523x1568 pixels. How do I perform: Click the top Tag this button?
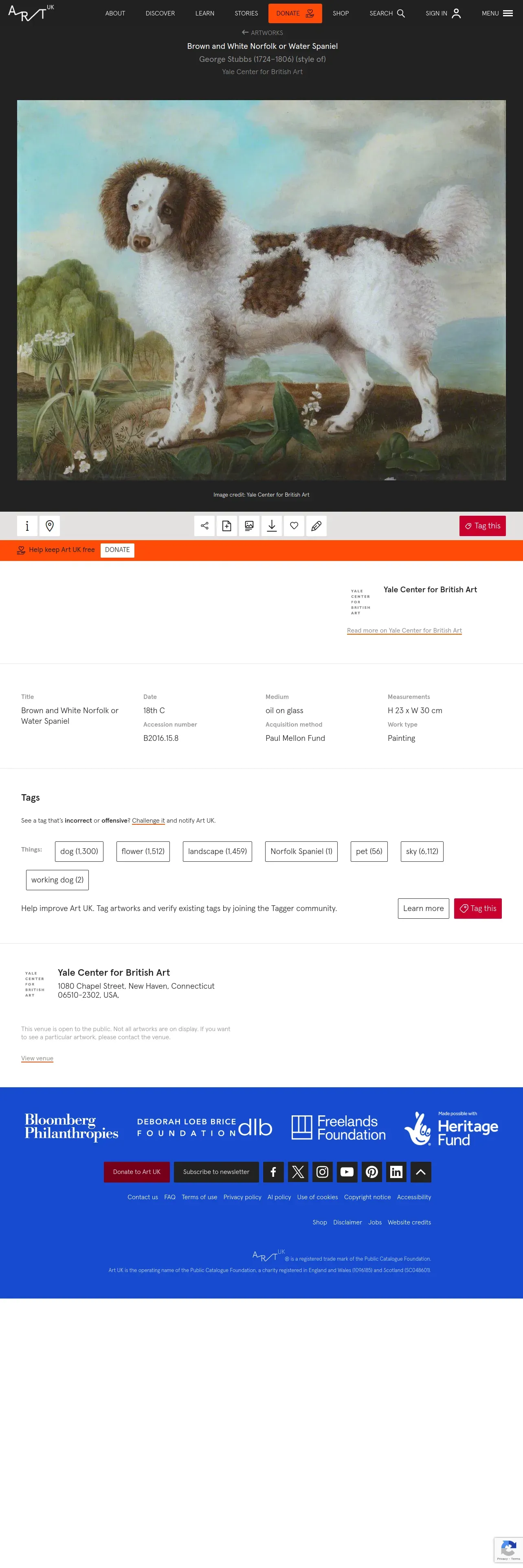tap(482, 526)
